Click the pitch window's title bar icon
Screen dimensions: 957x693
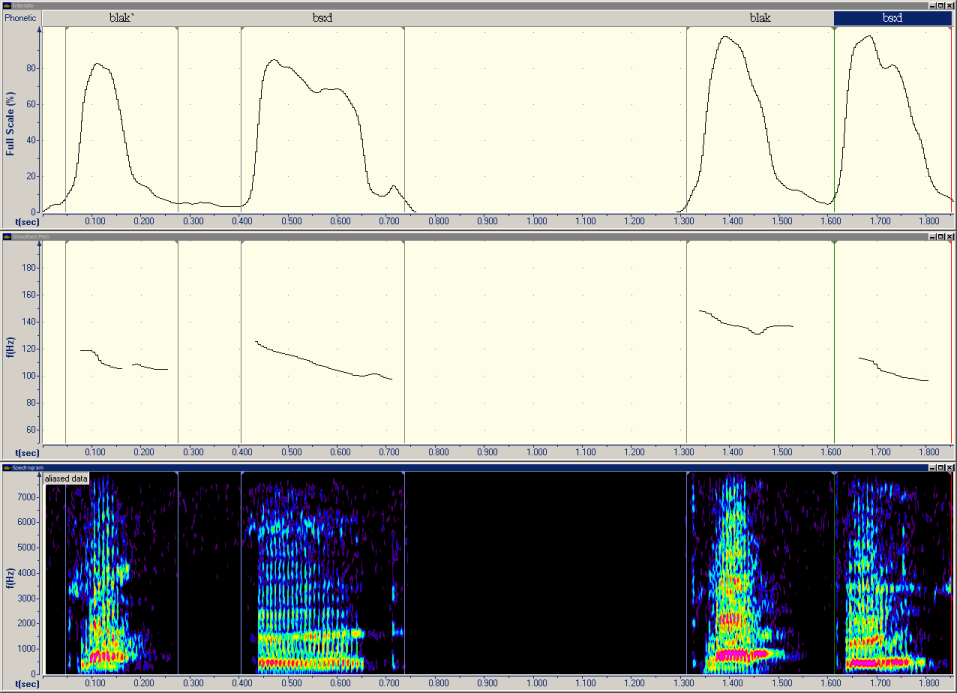[6, 237]
